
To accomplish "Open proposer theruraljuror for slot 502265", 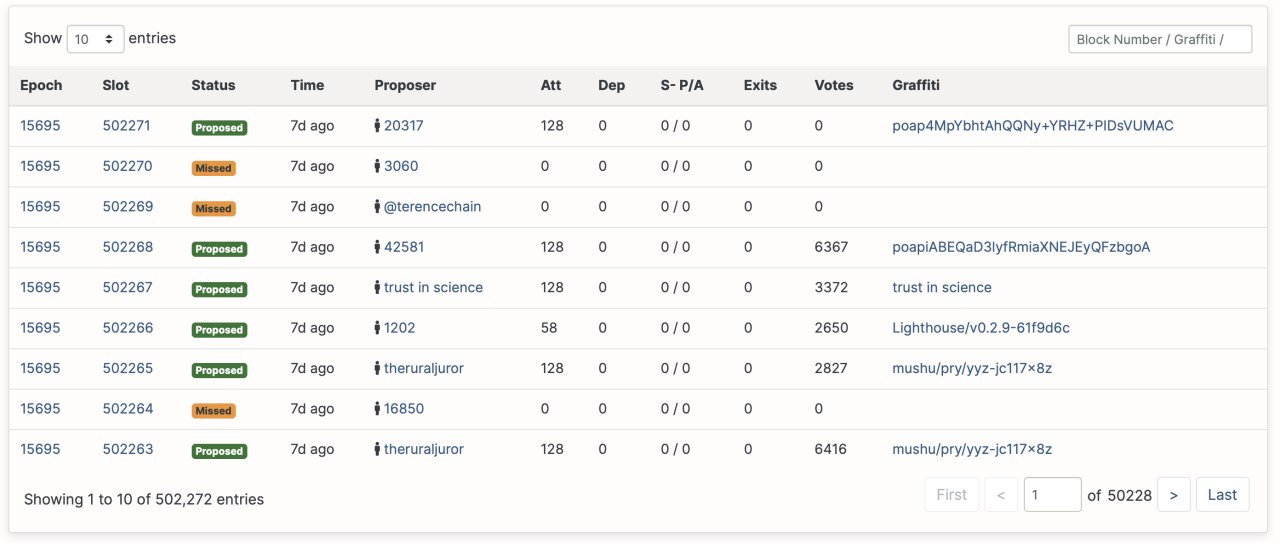I will click(x=424, y=368).
